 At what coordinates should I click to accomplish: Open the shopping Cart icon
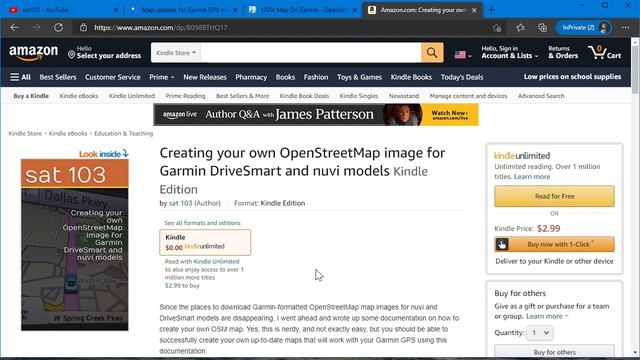click(604, 53)
